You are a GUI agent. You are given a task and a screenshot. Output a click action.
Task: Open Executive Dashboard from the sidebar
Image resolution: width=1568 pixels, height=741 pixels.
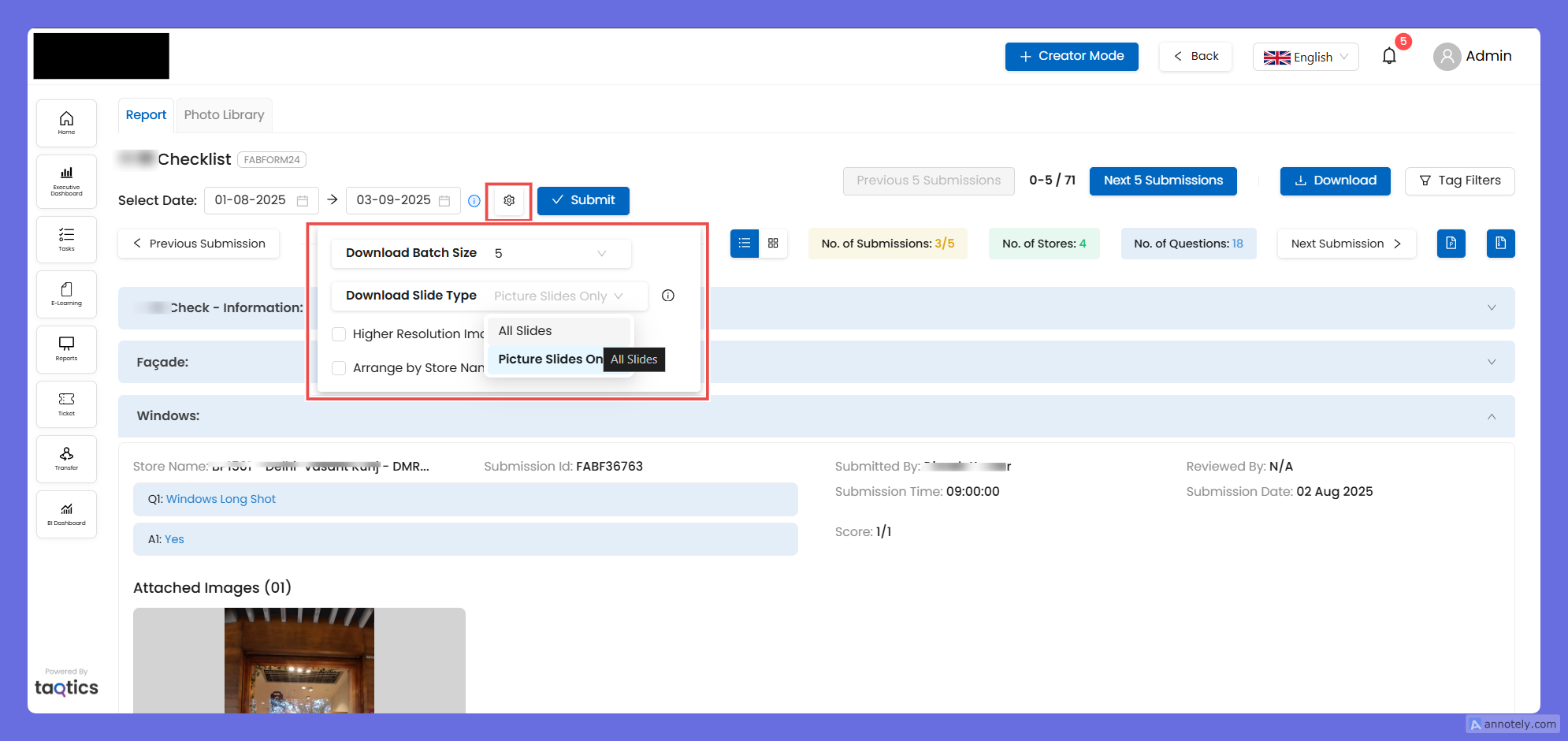66,181
